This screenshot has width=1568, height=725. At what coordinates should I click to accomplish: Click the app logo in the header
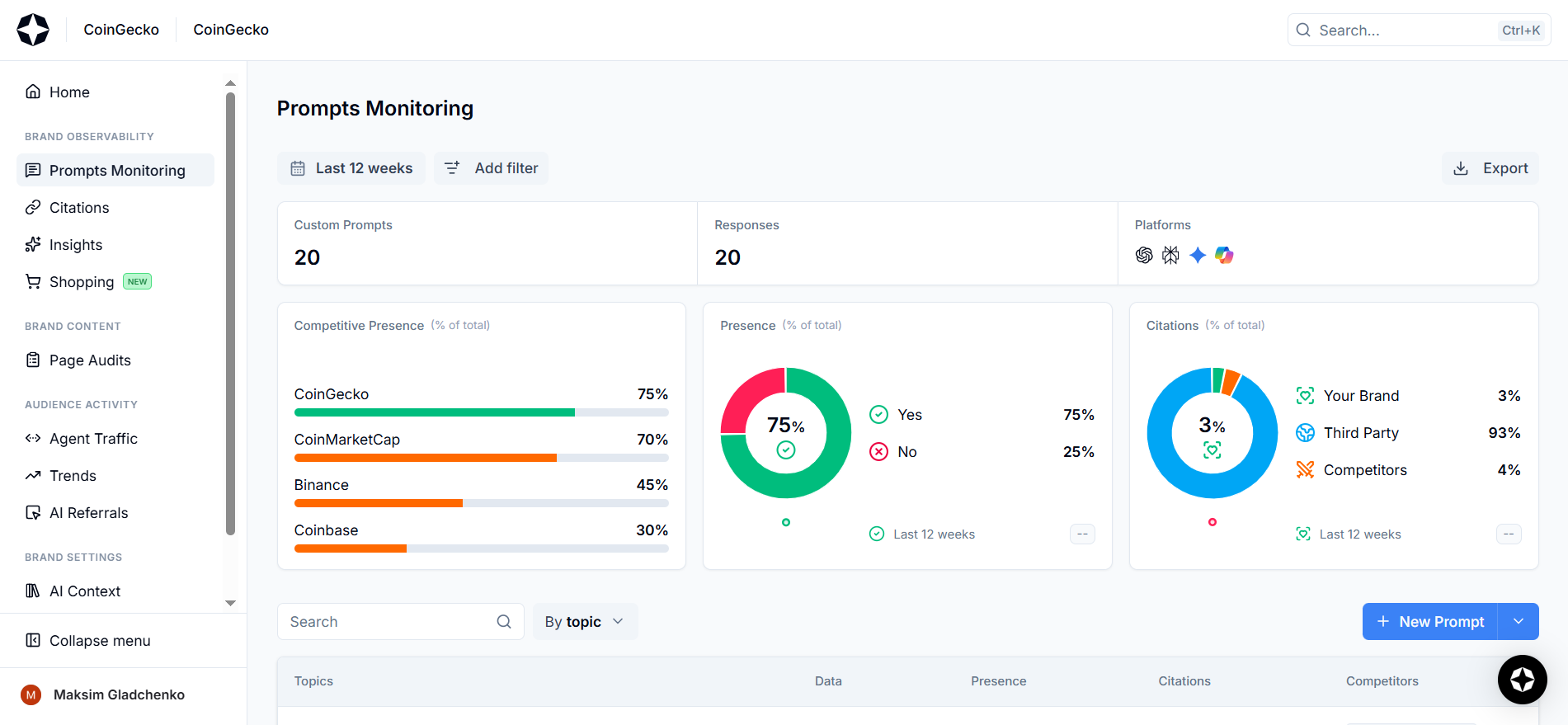(33, 30)
